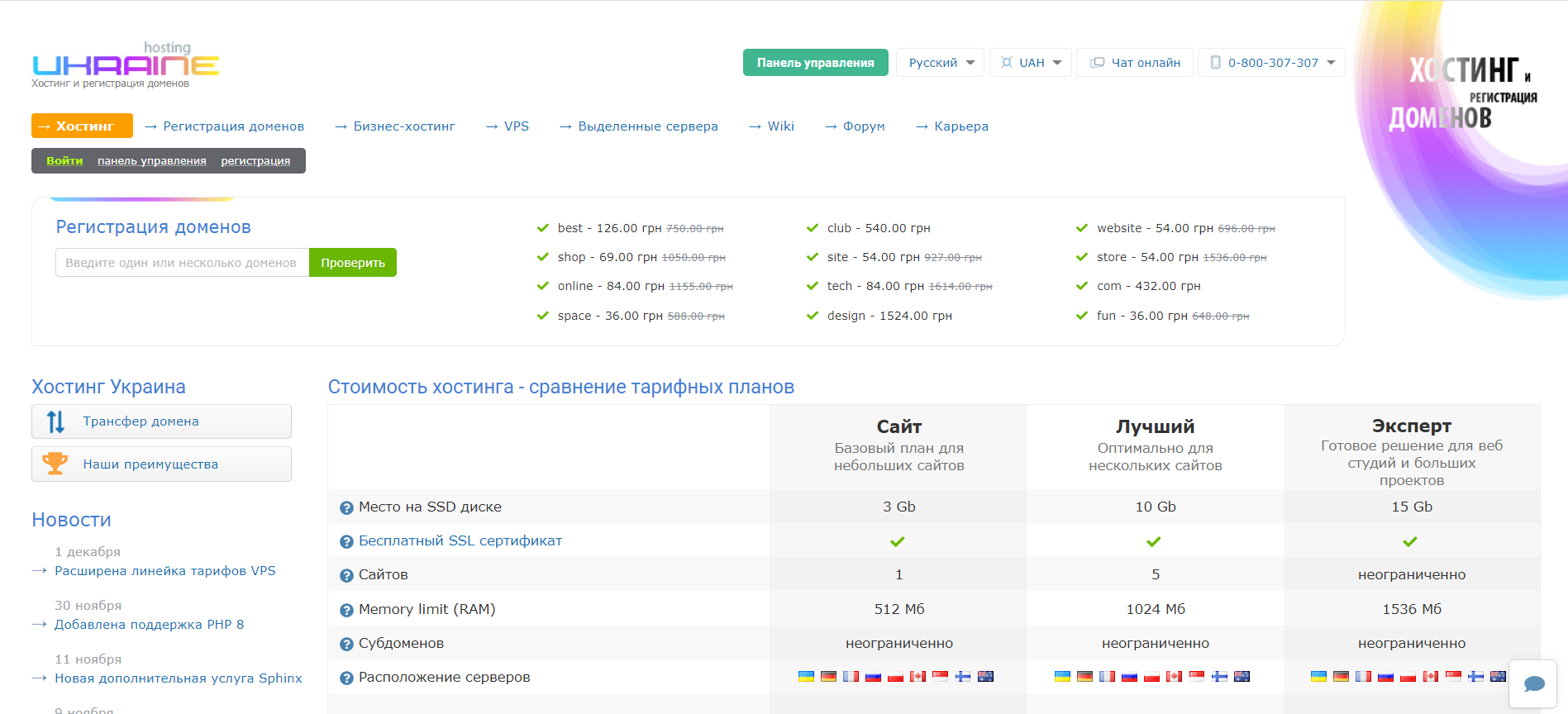Click the Регистрация доменов panel heading
Image resolution: width=1568 pixels, height=714 pixels.
tap(153, 227)
